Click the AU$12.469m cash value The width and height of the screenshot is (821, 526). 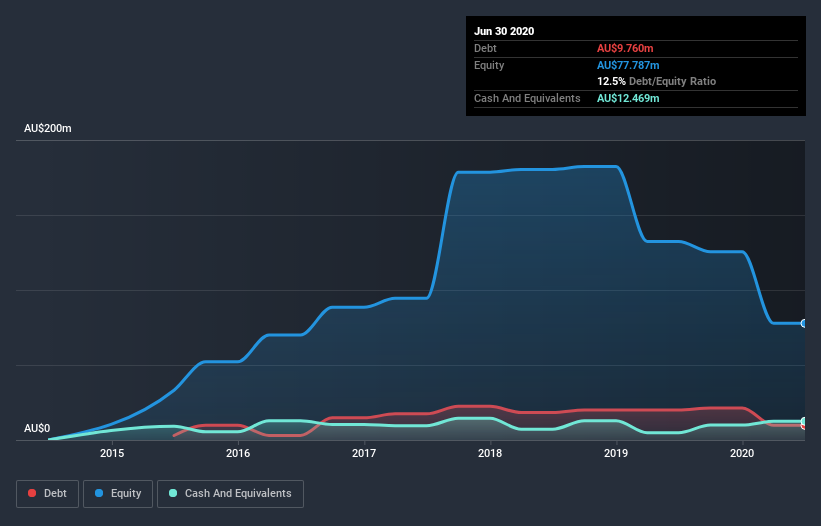pyautogui.click(x=628, y=98)
